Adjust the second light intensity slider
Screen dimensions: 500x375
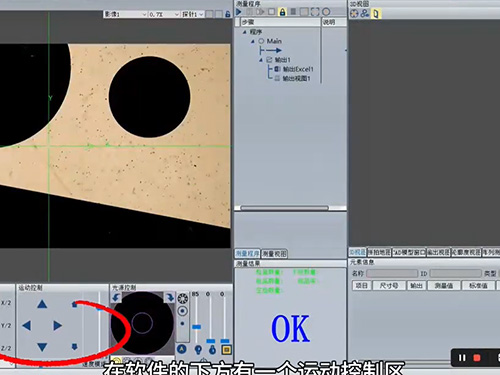click(x=211, y=341)
